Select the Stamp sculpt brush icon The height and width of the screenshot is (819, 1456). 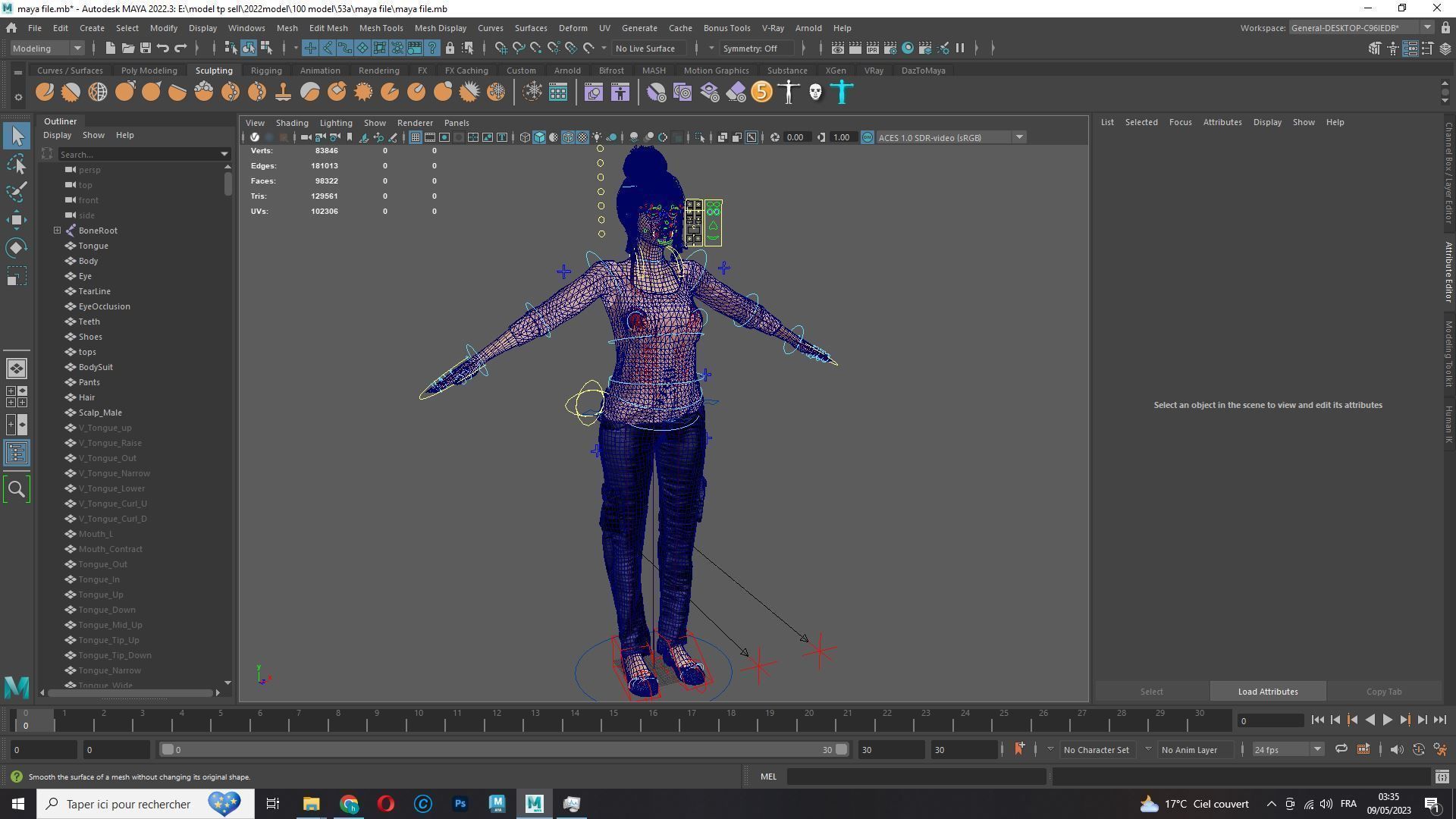pyautogui.click(x=284, y=93)
